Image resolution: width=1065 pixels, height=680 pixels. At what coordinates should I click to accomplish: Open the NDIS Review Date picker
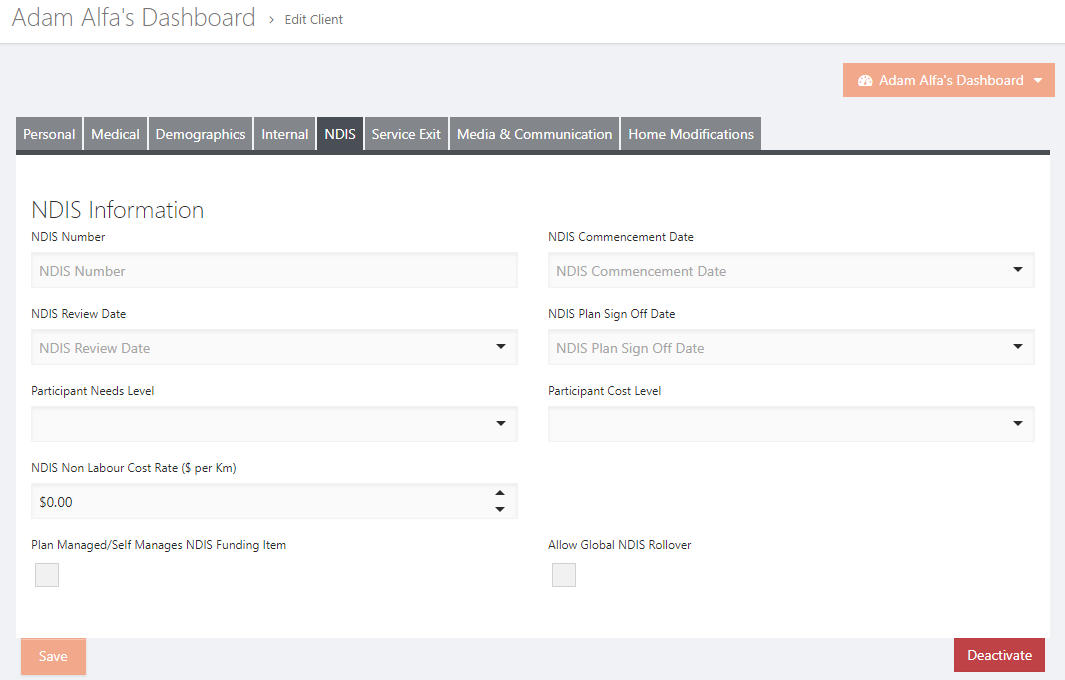pyautogui.click(x=501, y=346)
